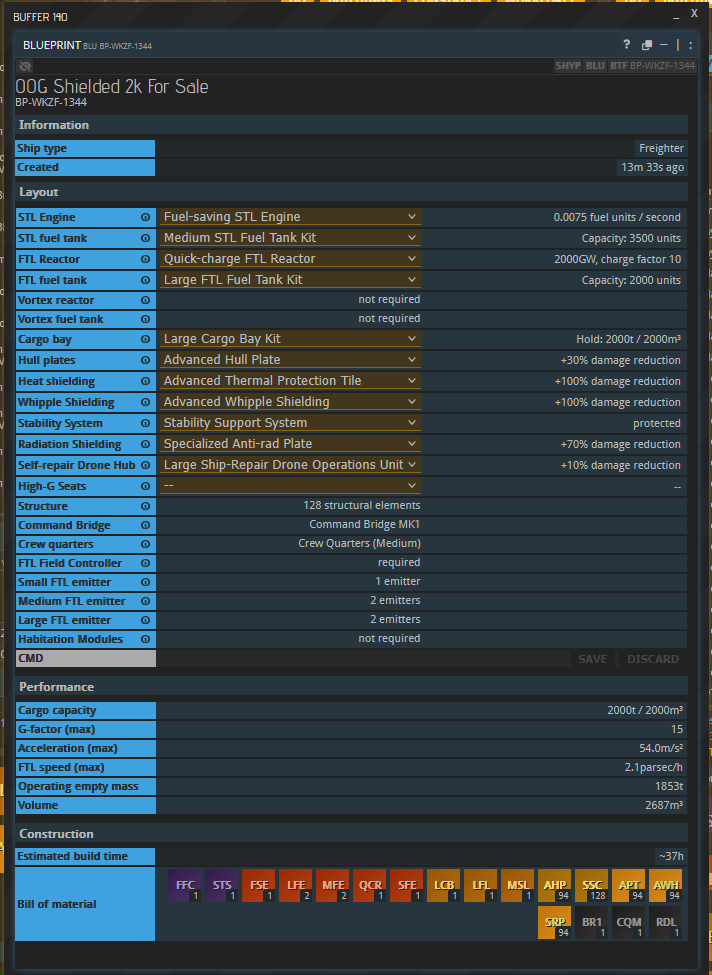This screenshot has height=975, width=712.
Task: Click the info icon beside Cargo bay
Action: (x=145, y=339)
